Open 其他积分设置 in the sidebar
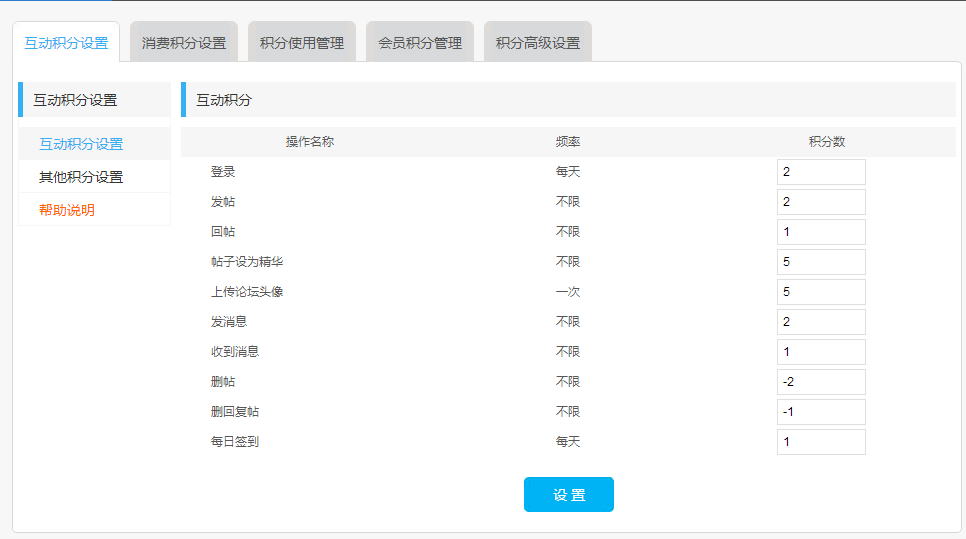This screenshot has height=539, width=966. tap(81, 177)
